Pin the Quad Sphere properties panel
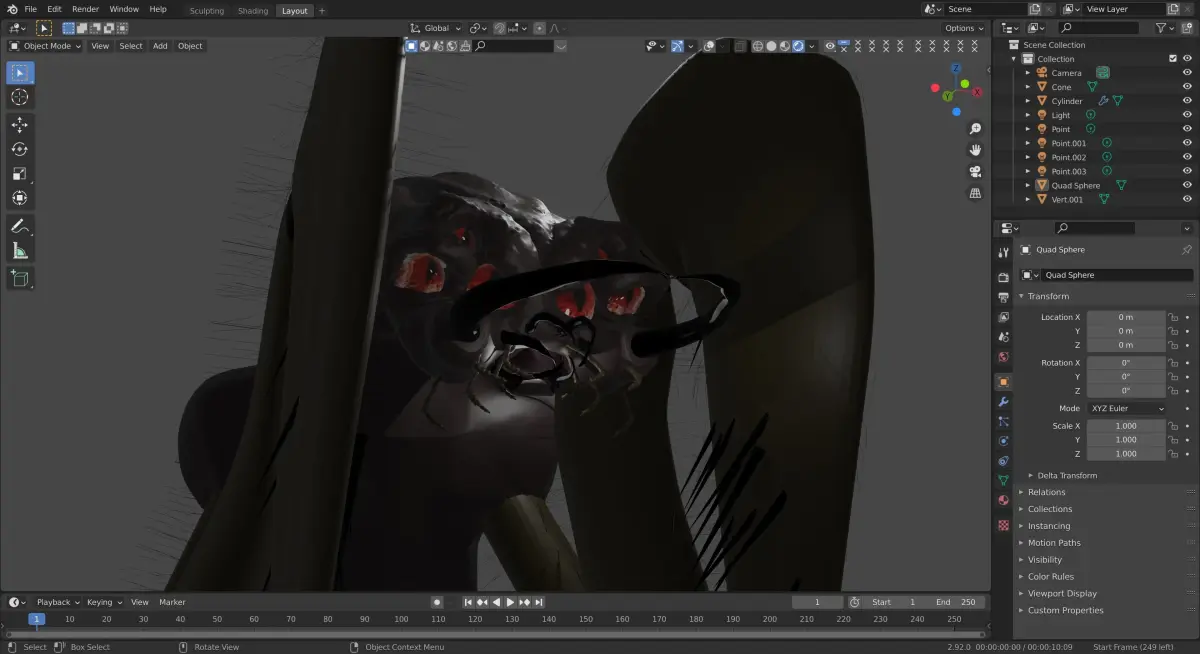This screenshot has height=654, width=1200. click(1187, 250)
